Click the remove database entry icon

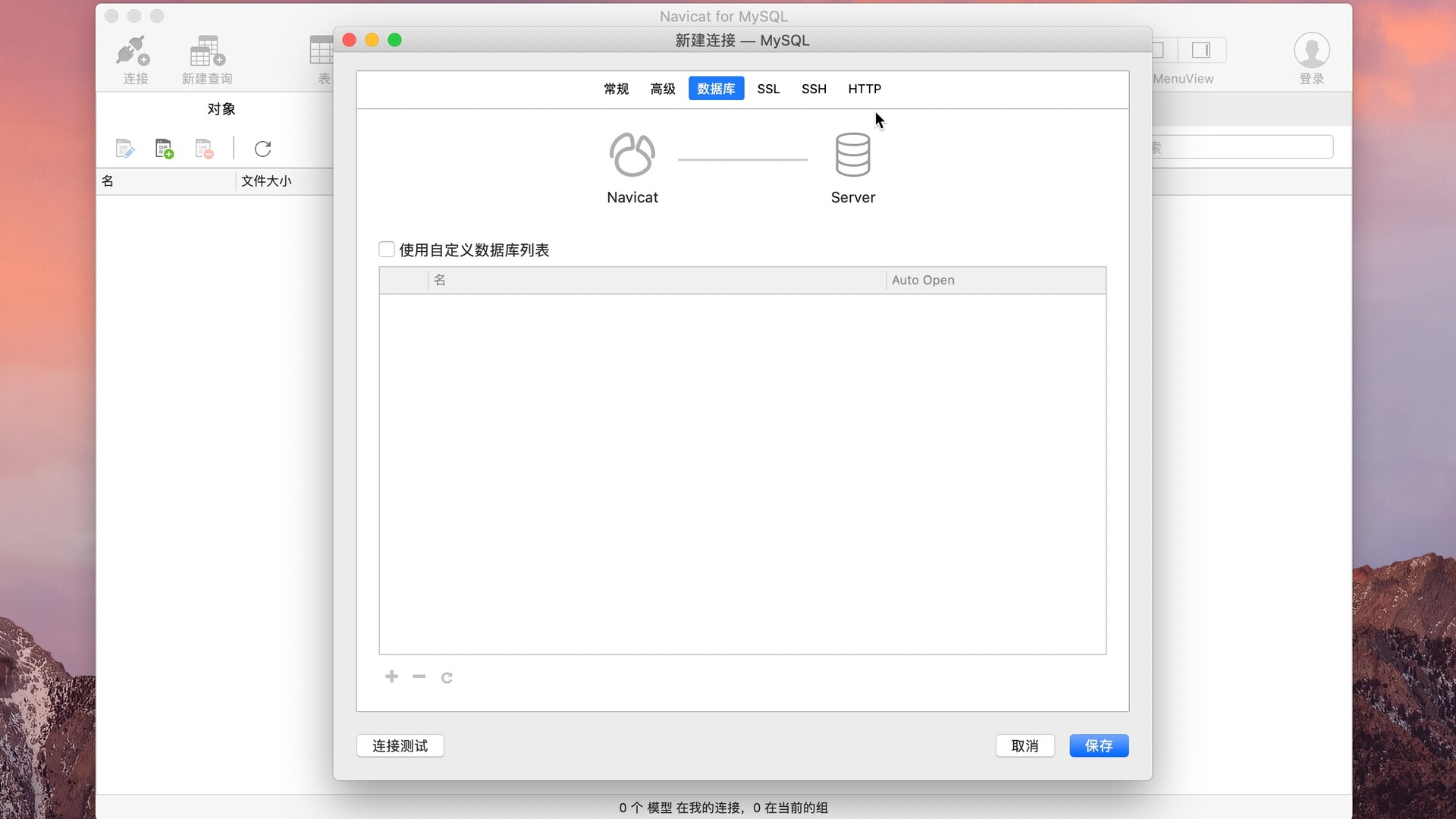(419, 676)
